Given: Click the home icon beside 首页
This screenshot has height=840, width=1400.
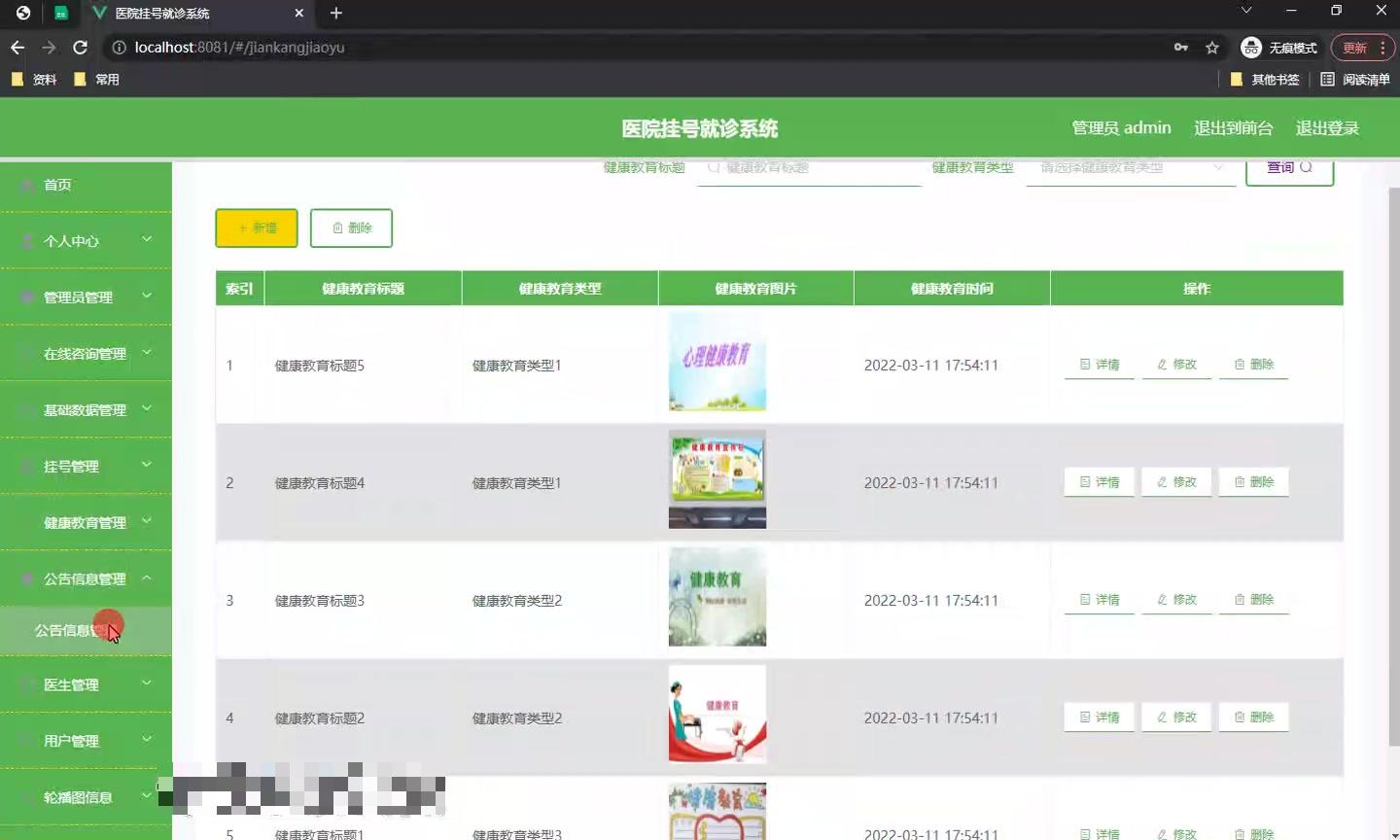Looking at the screenshot, I should point(26,184).
